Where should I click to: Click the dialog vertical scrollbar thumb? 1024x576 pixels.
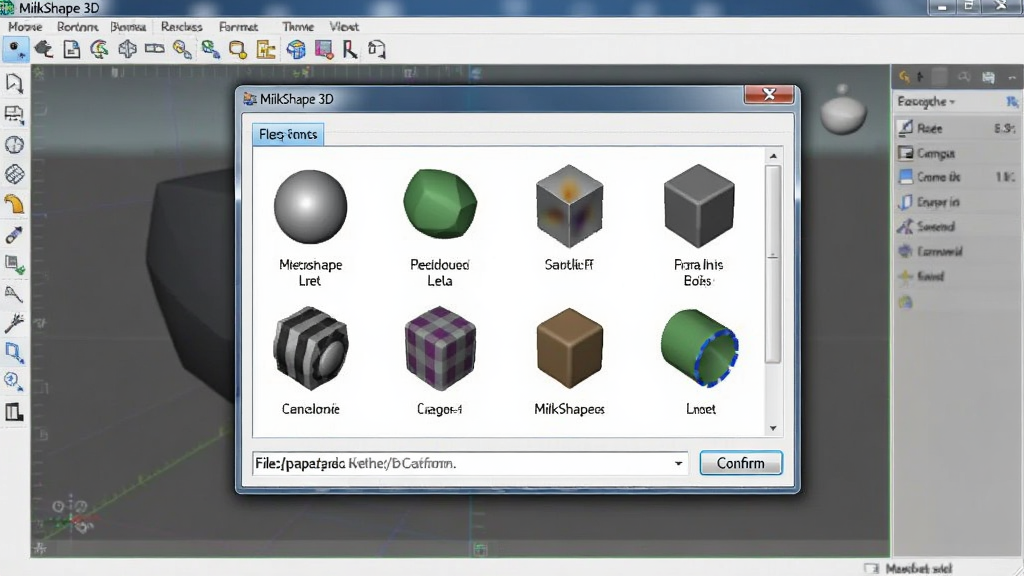(x=773, y=263)
